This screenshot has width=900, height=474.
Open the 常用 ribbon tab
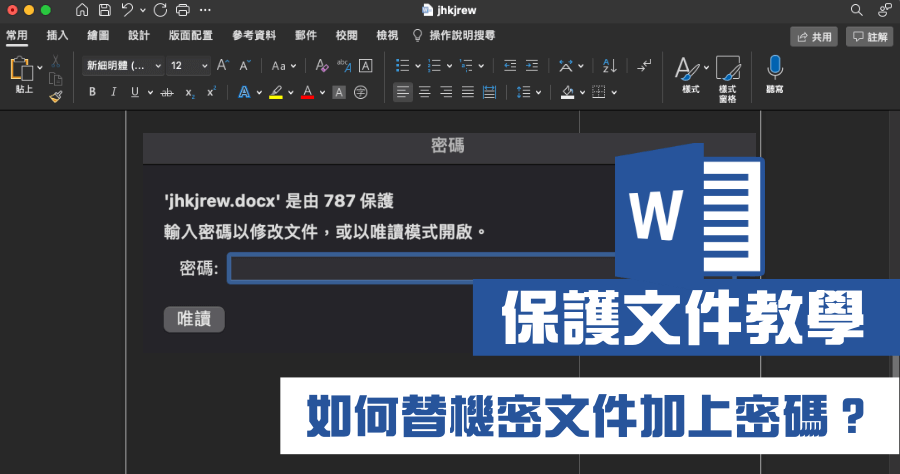point(17,36)
